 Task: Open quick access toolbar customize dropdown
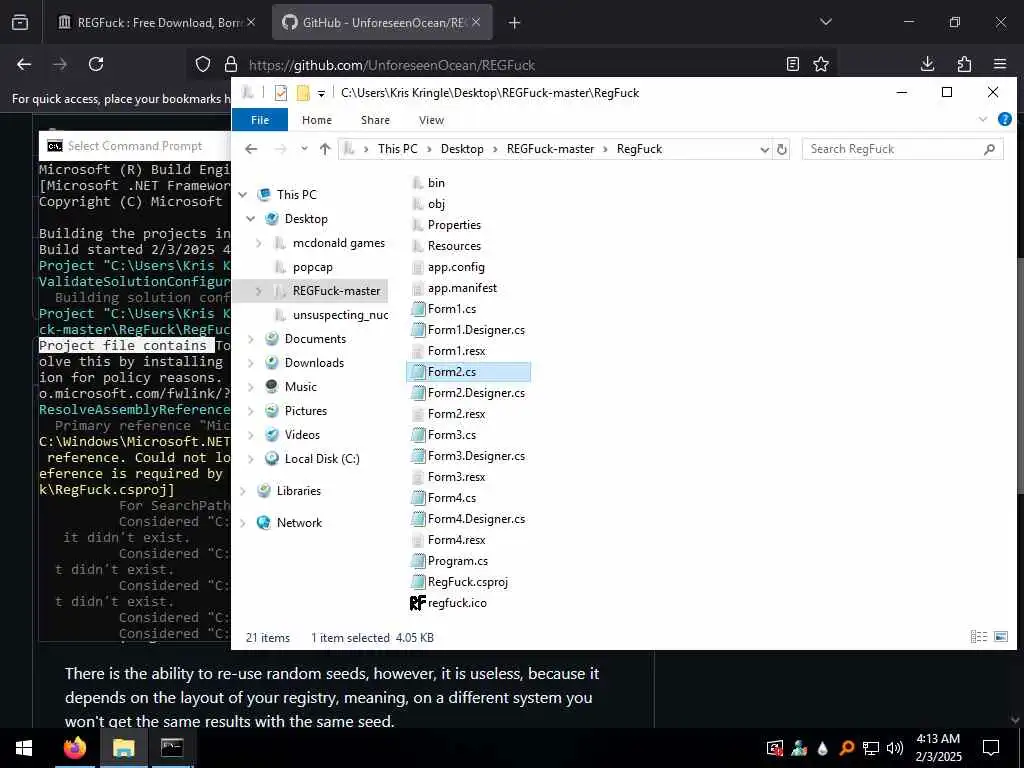click(321, 93)
